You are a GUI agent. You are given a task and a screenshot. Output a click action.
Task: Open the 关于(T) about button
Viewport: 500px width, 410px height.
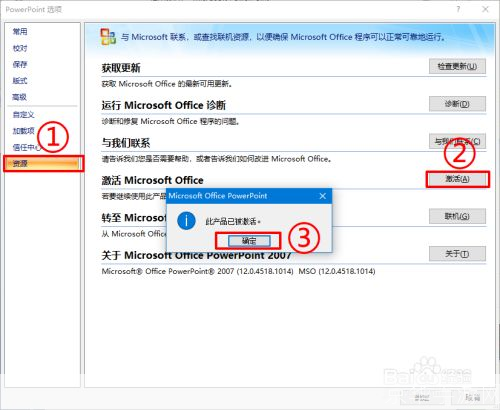click(457, 254)
